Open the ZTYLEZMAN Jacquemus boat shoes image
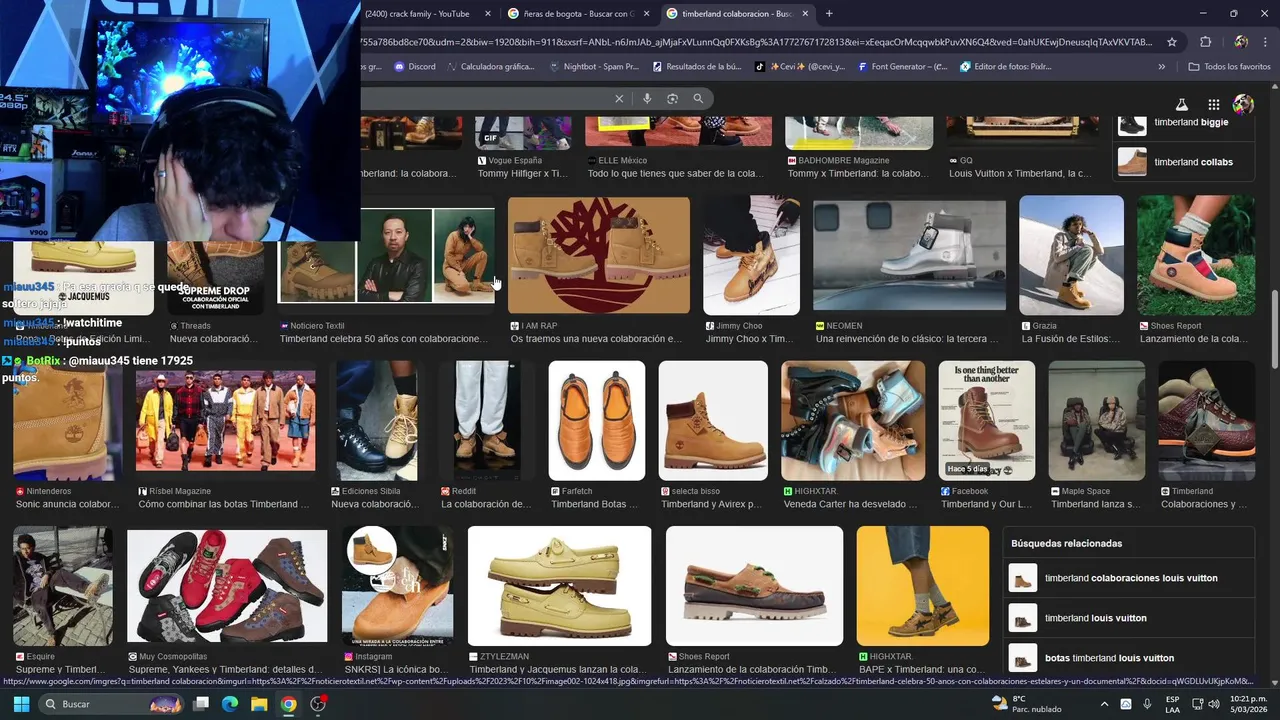The height and width of the screenshot is (720, 1280). [560, 586]
